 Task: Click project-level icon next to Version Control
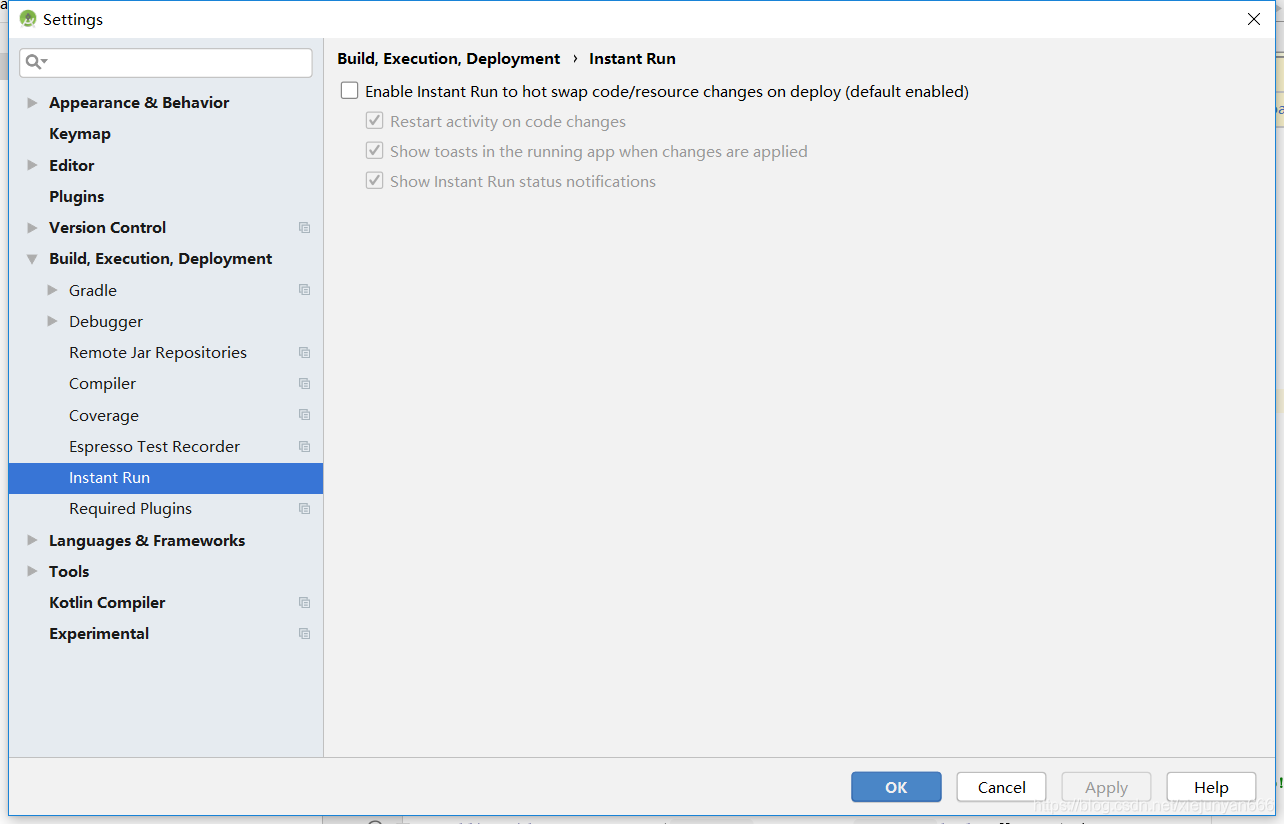(x=305, y=228)
